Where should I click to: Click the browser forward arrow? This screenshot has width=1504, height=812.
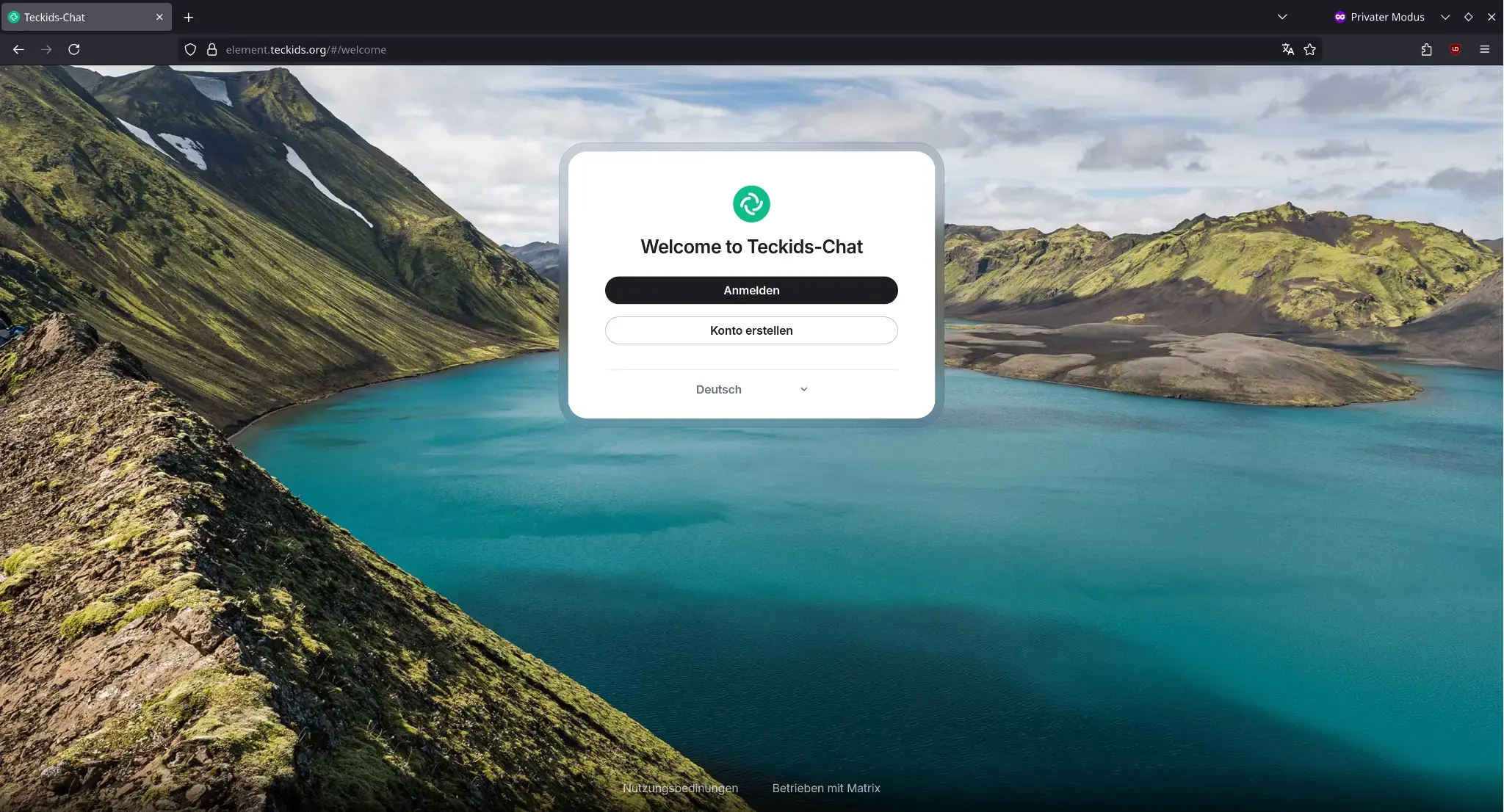46,49
